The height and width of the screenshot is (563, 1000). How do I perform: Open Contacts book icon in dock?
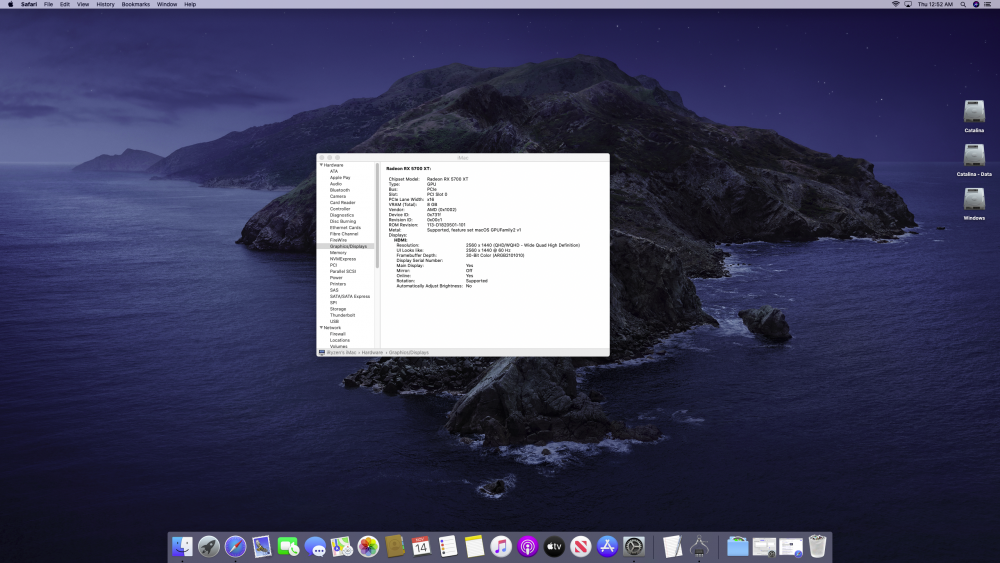(x=395, y=546)
